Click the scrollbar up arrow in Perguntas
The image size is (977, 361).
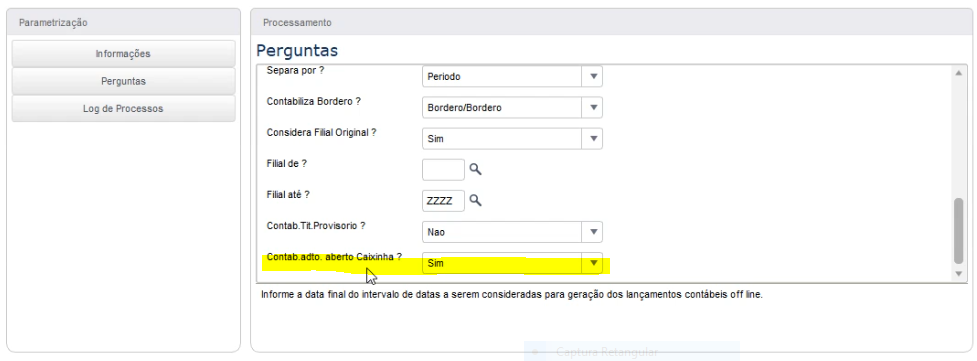coord(958,73)
